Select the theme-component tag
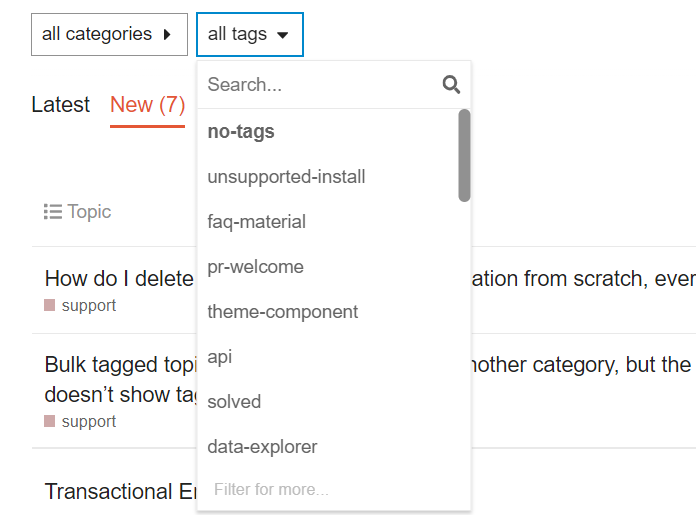696x515 pixels. [282, 312]
